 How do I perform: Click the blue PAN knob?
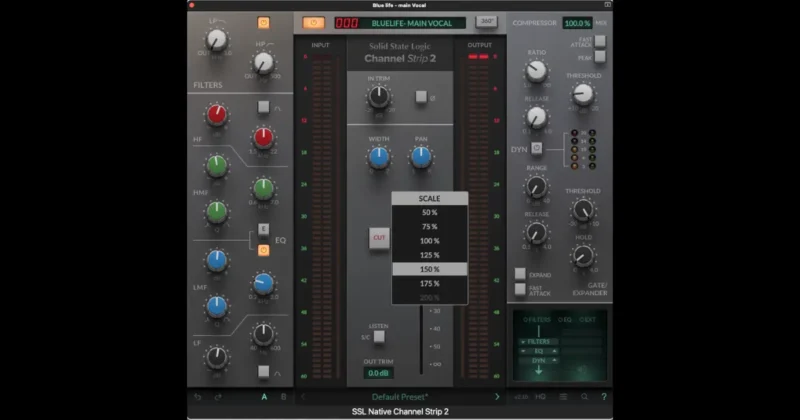(421, 158)
